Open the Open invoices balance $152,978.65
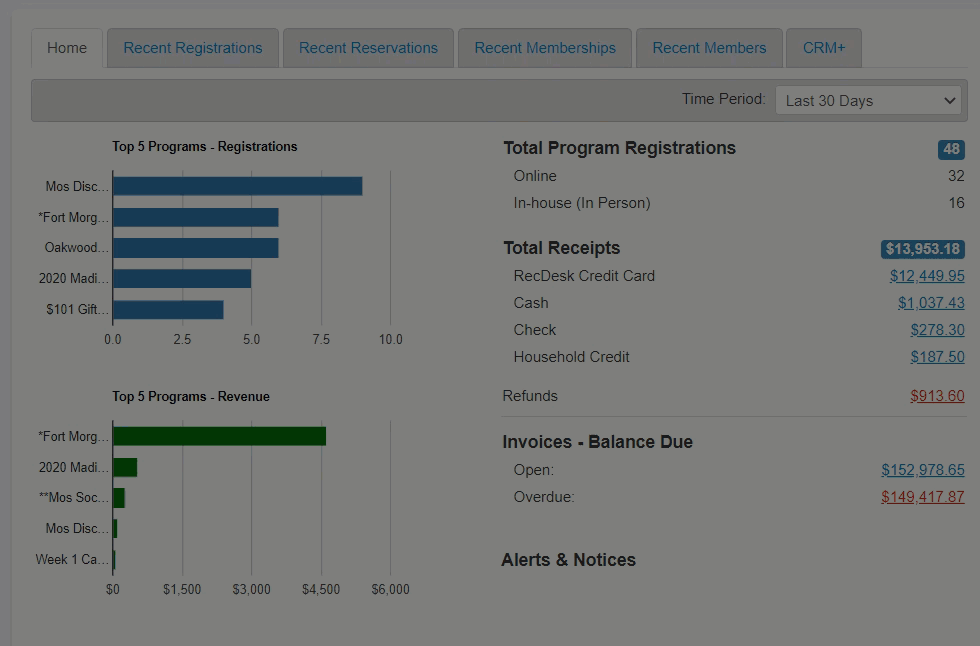The image size is (980, 646). (x=922, y=470)
